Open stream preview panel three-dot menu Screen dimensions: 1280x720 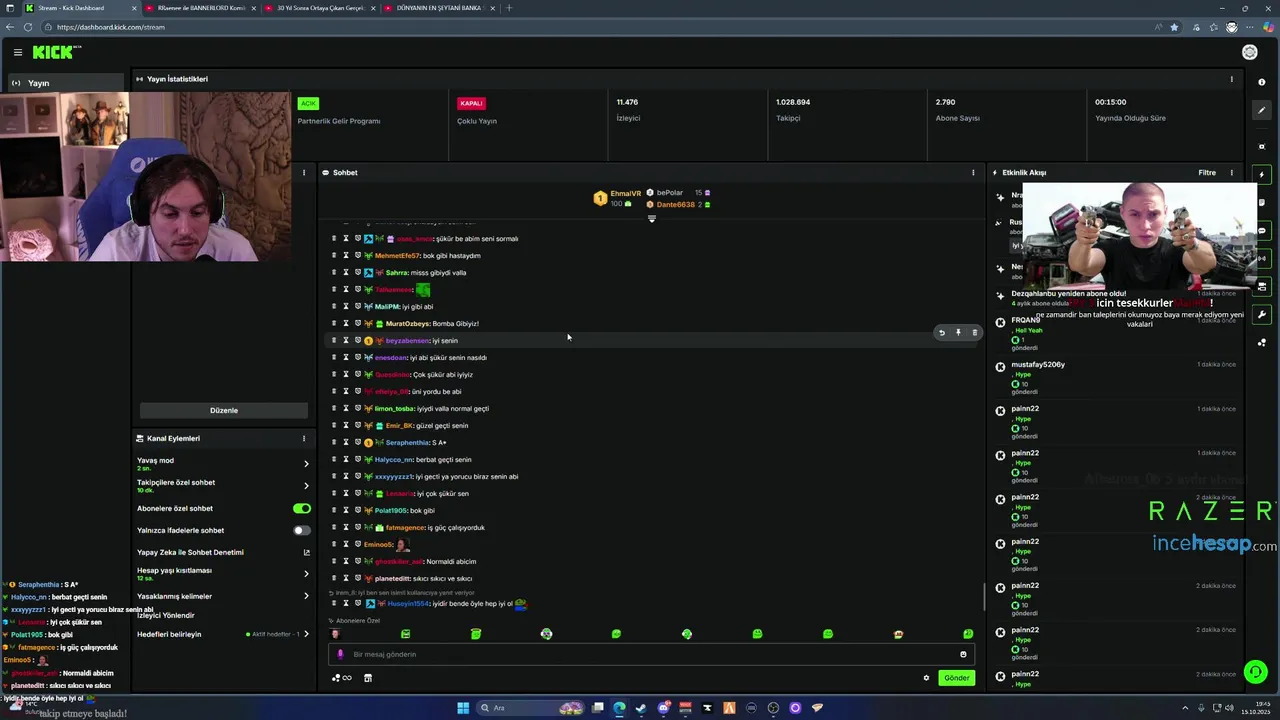click(x=304, y=172)
